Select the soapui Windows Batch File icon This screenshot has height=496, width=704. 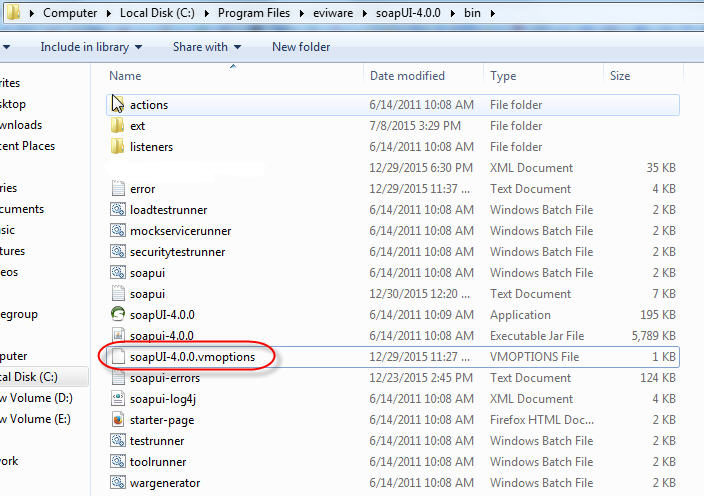pyautogui.click(x=118, y=272)
